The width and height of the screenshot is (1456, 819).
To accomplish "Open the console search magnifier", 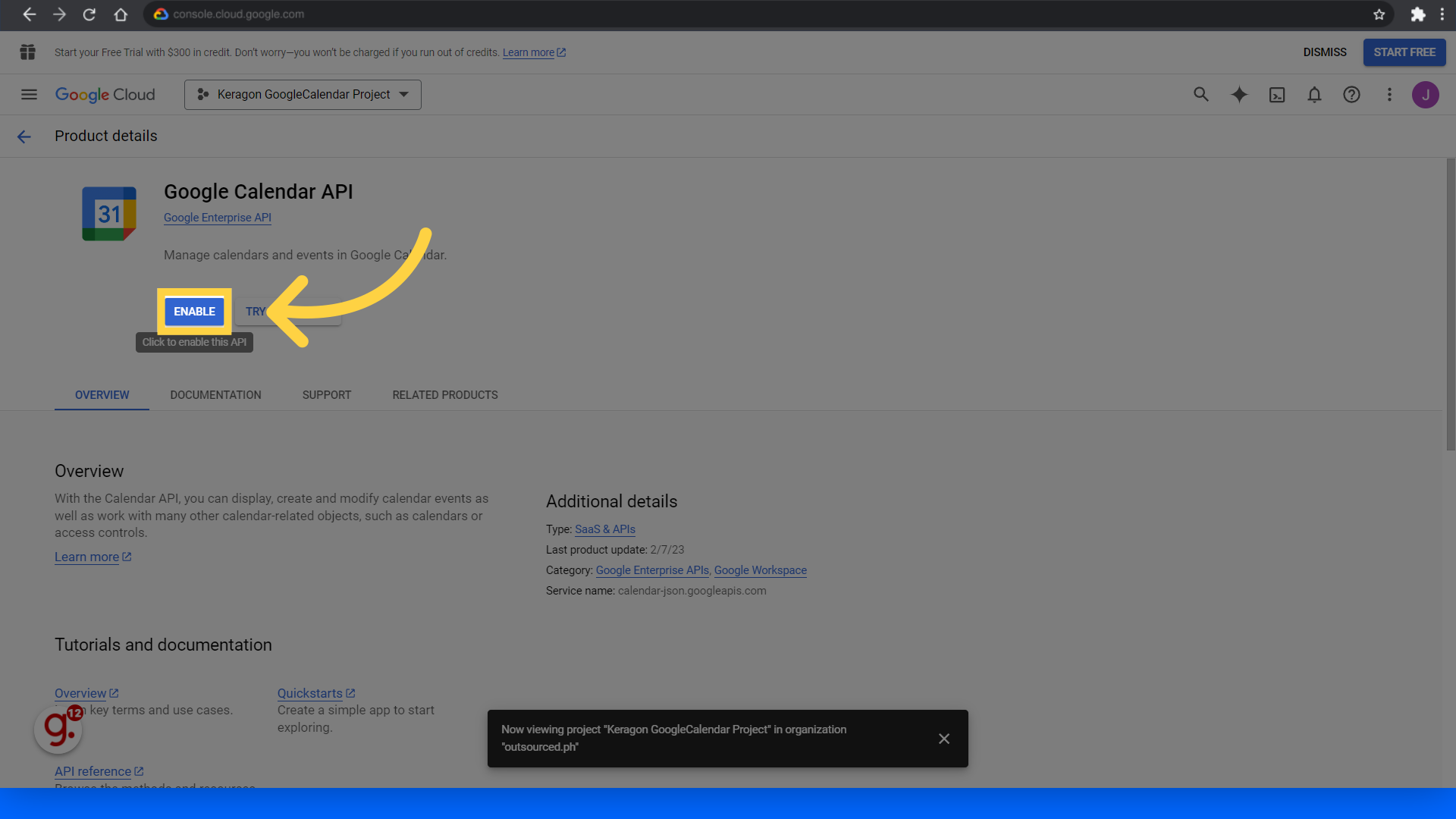I will tap(1200, 95).
